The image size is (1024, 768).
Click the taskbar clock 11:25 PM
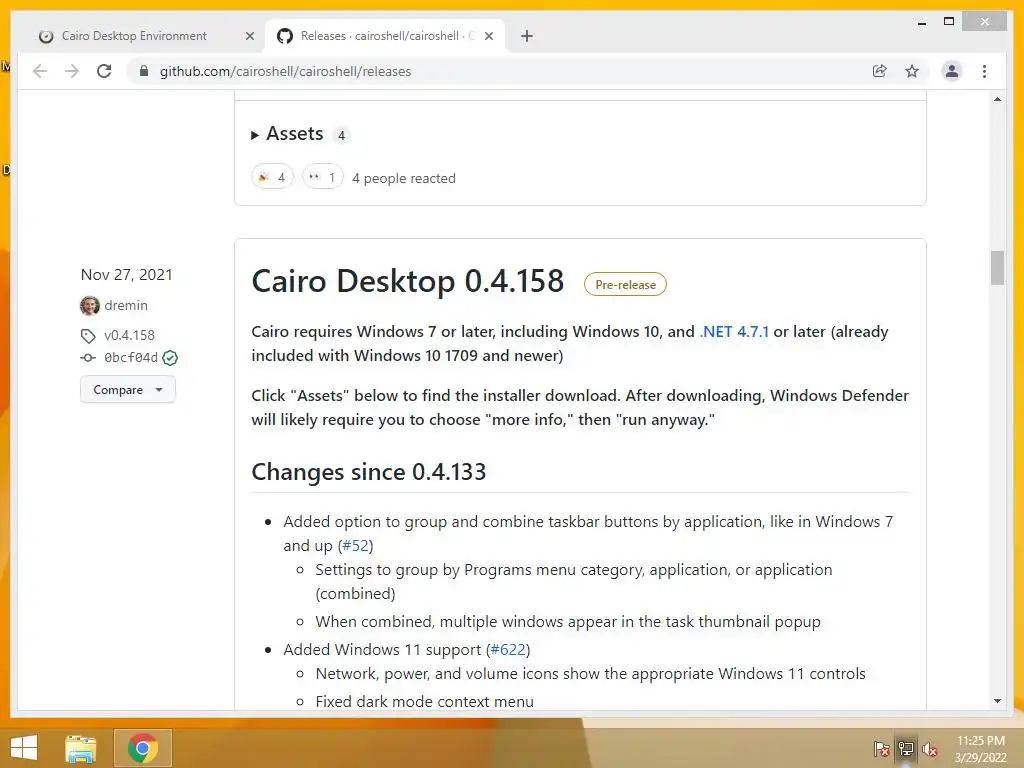[x=981, y=741]
